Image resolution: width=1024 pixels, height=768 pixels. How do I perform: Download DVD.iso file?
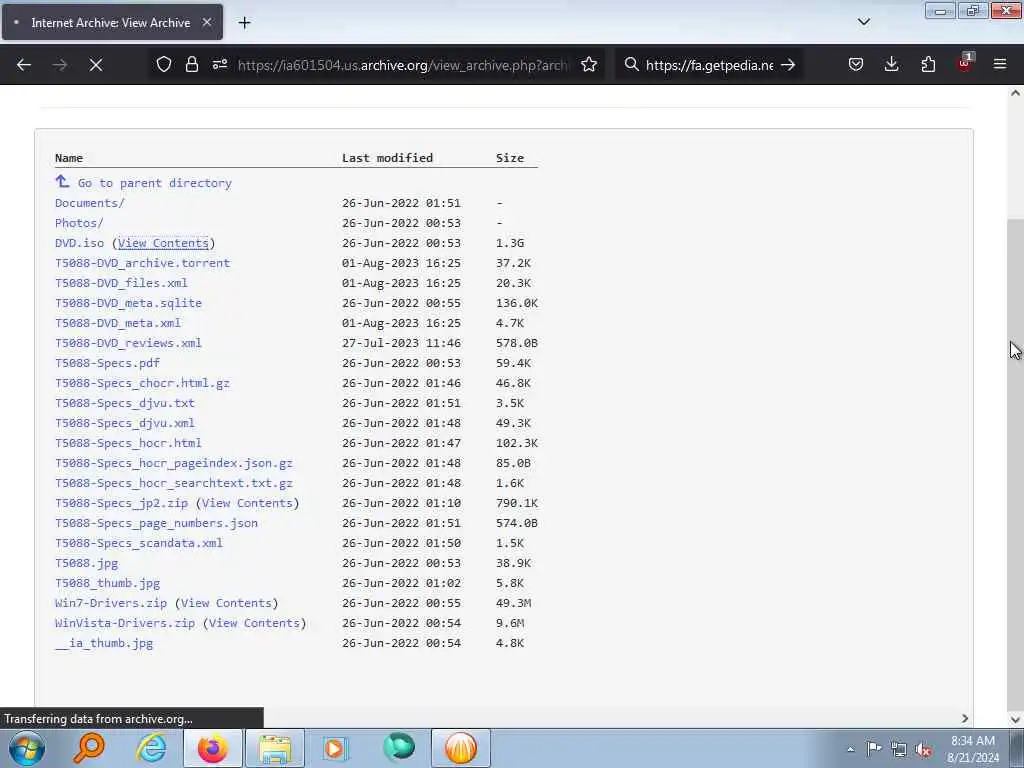click(x=80, y=243)
